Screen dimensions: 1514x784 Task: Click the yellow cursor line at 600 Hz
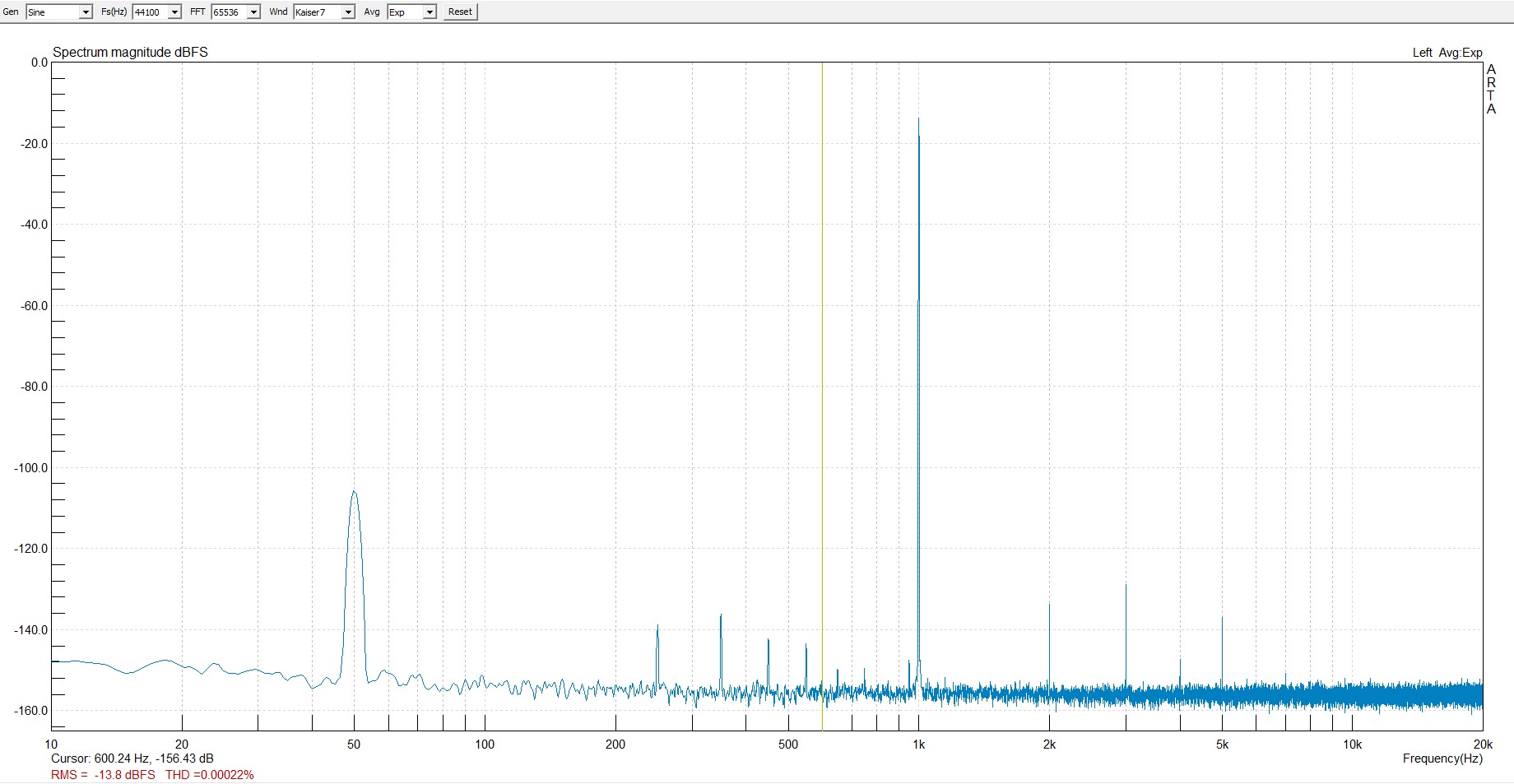822,395
